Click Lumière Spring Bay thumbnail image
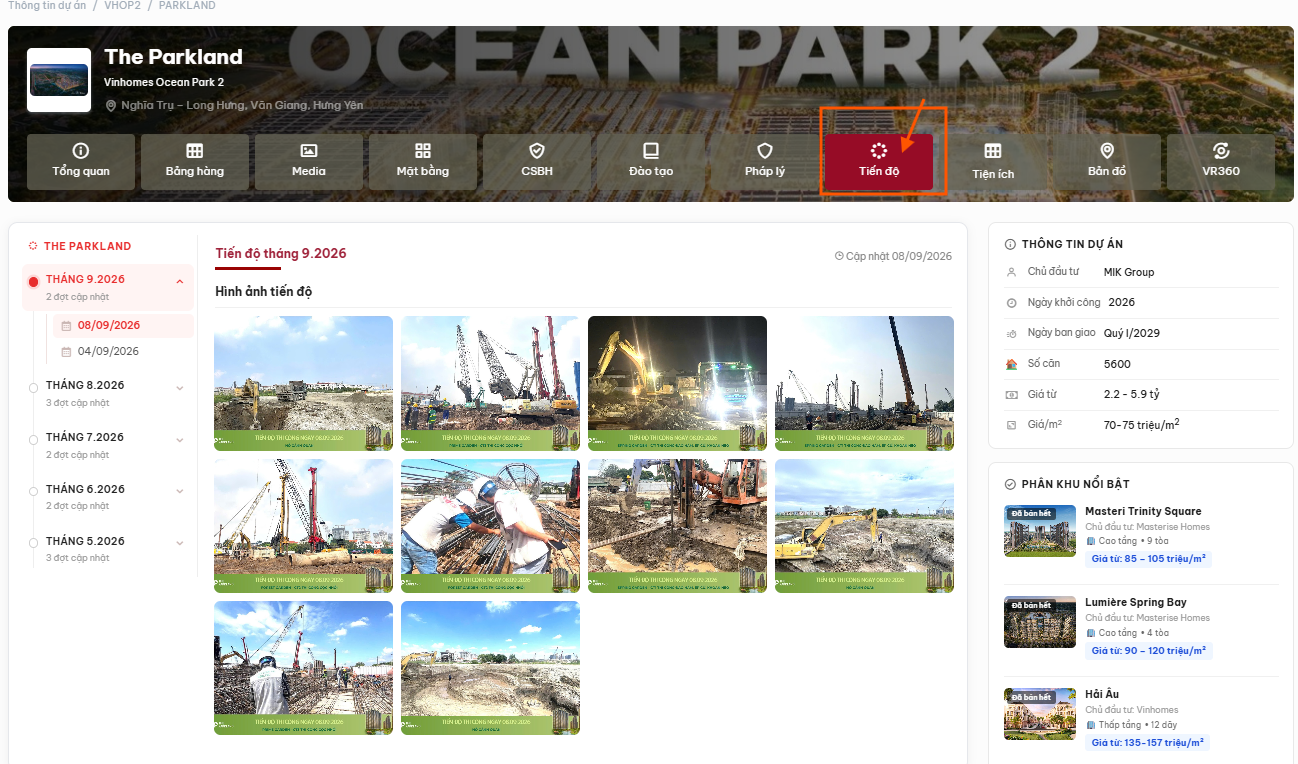 [x=1040, y=622]
